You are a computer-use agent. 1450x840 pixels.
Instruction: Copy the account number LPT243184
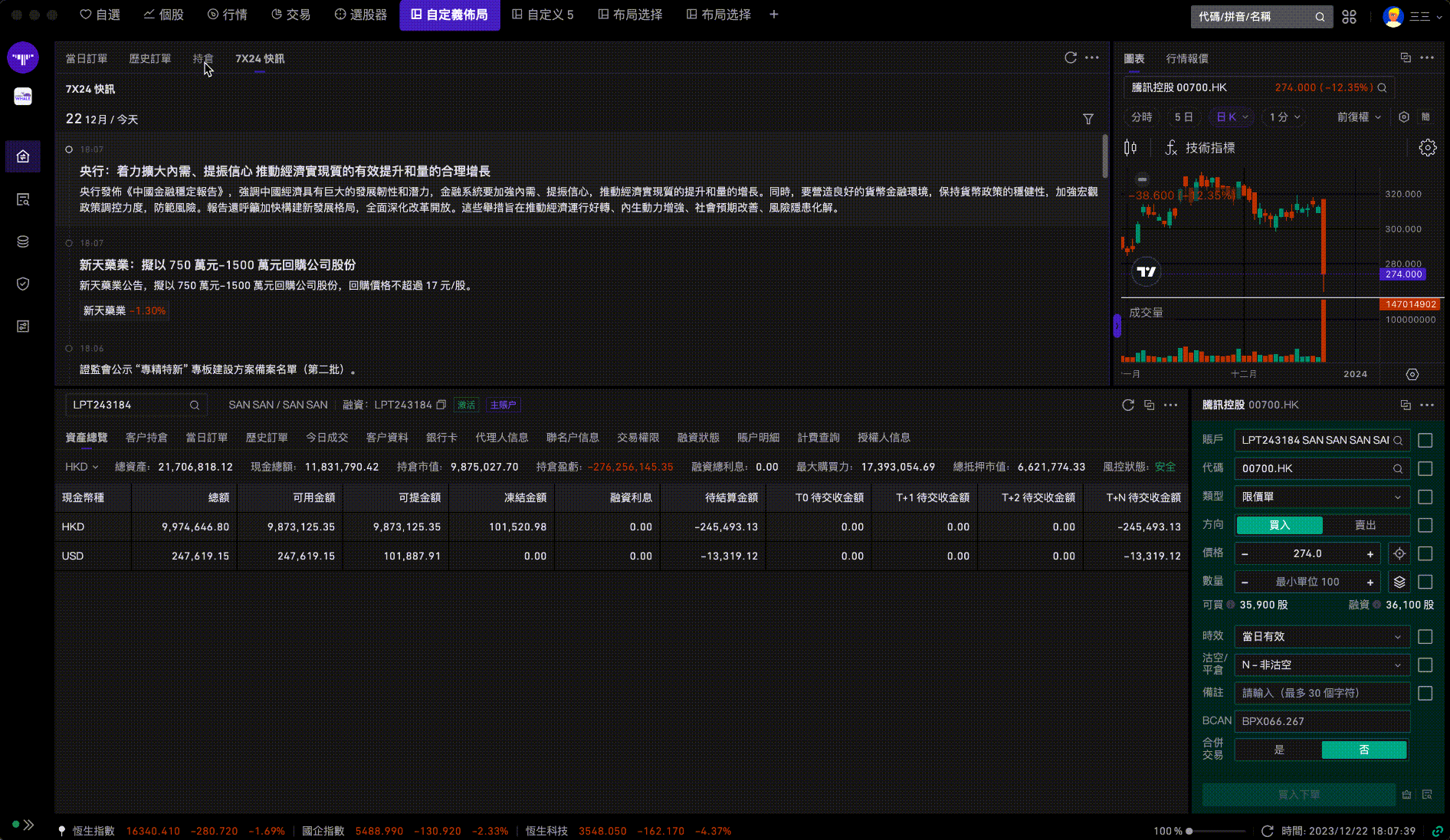point(441,405)
